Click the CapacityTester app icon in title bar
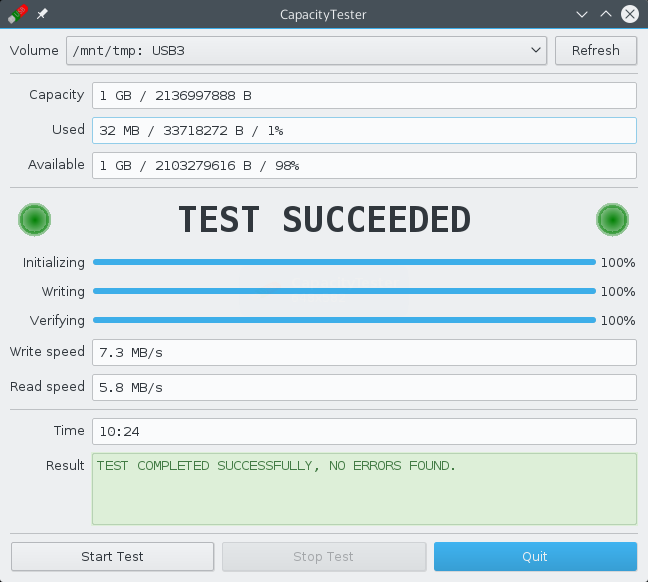The image size is (648, 582). tap(17, 14)
